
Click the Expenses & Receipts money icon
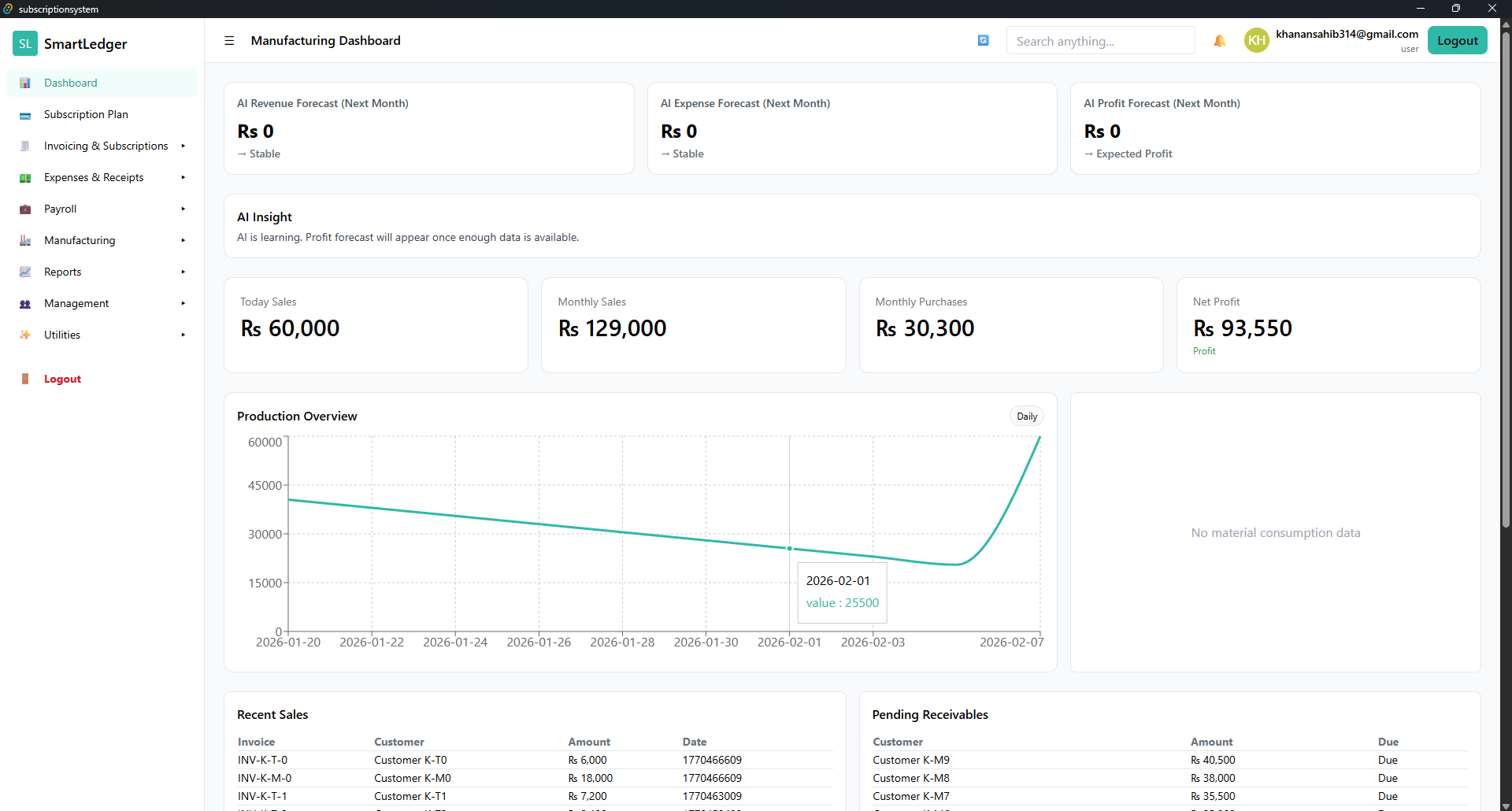click(25, 178)
